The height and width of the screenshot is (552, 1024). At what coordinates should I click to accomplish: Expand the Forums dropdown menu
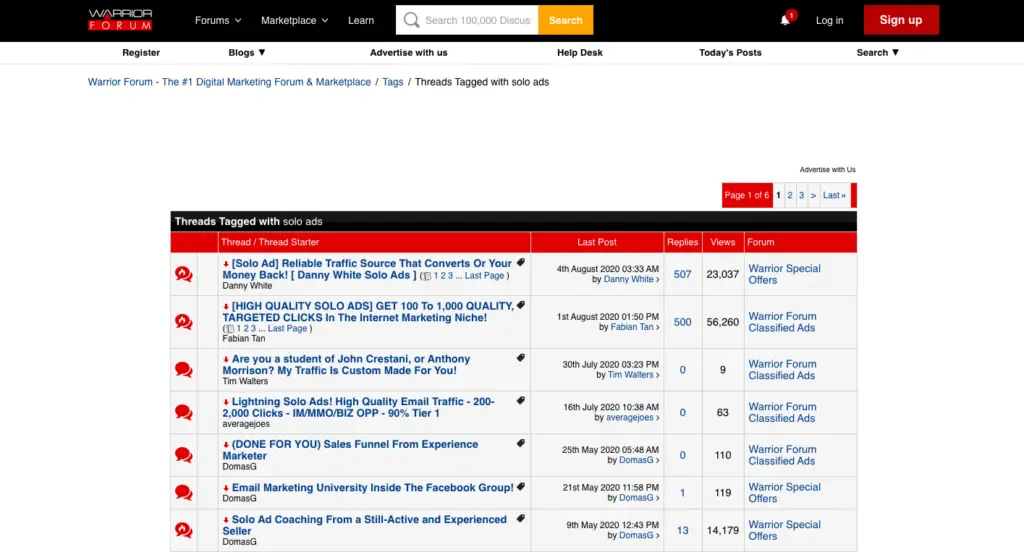[x=218, y=20]
